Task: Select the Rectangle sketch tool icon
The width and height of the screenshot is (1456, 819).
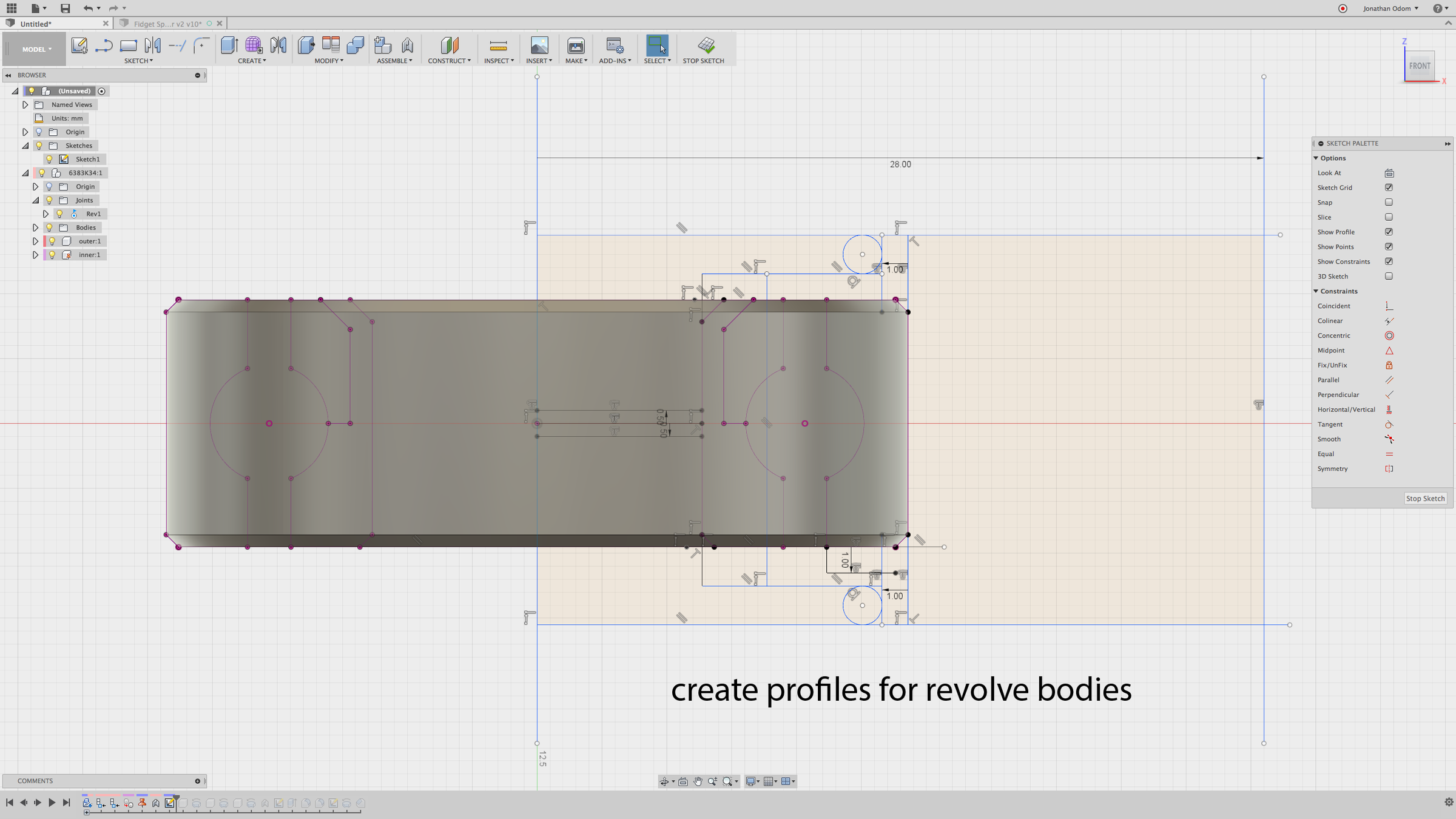Action: pos(128,45)
